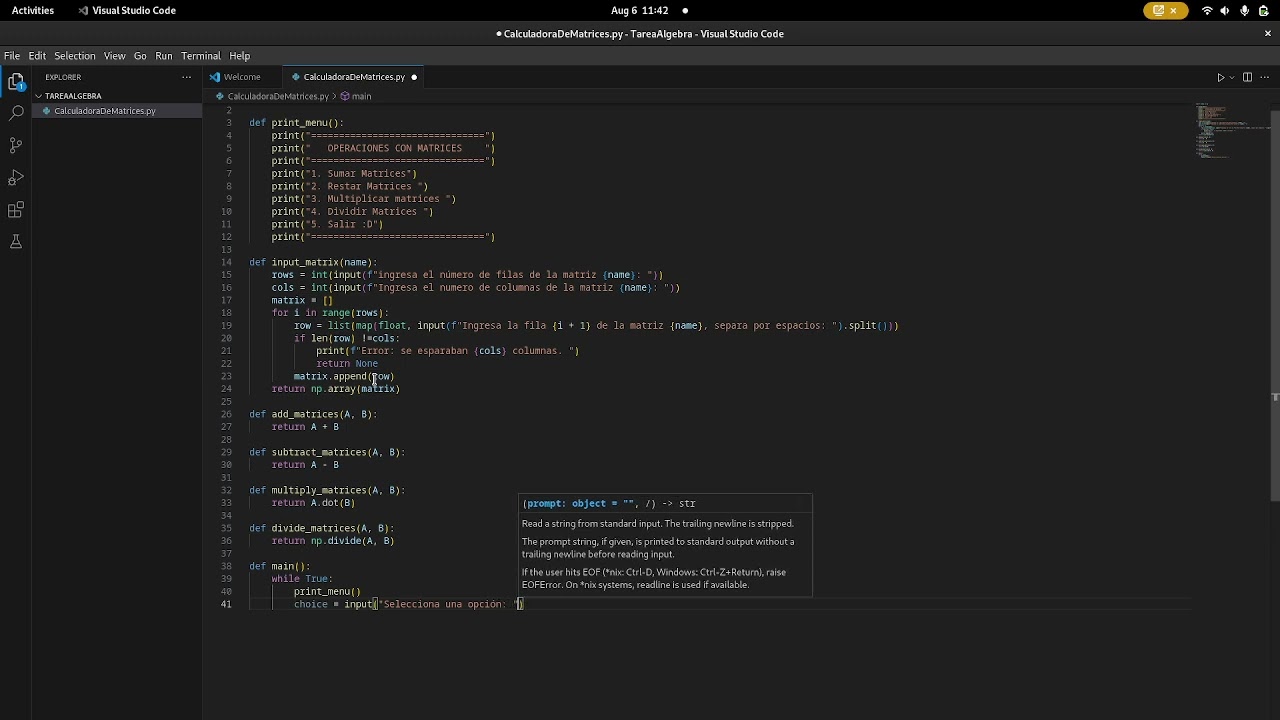The image size is (1280, 720).
Task: Click the 'while True:' line
Action: (x=302, y=579)
